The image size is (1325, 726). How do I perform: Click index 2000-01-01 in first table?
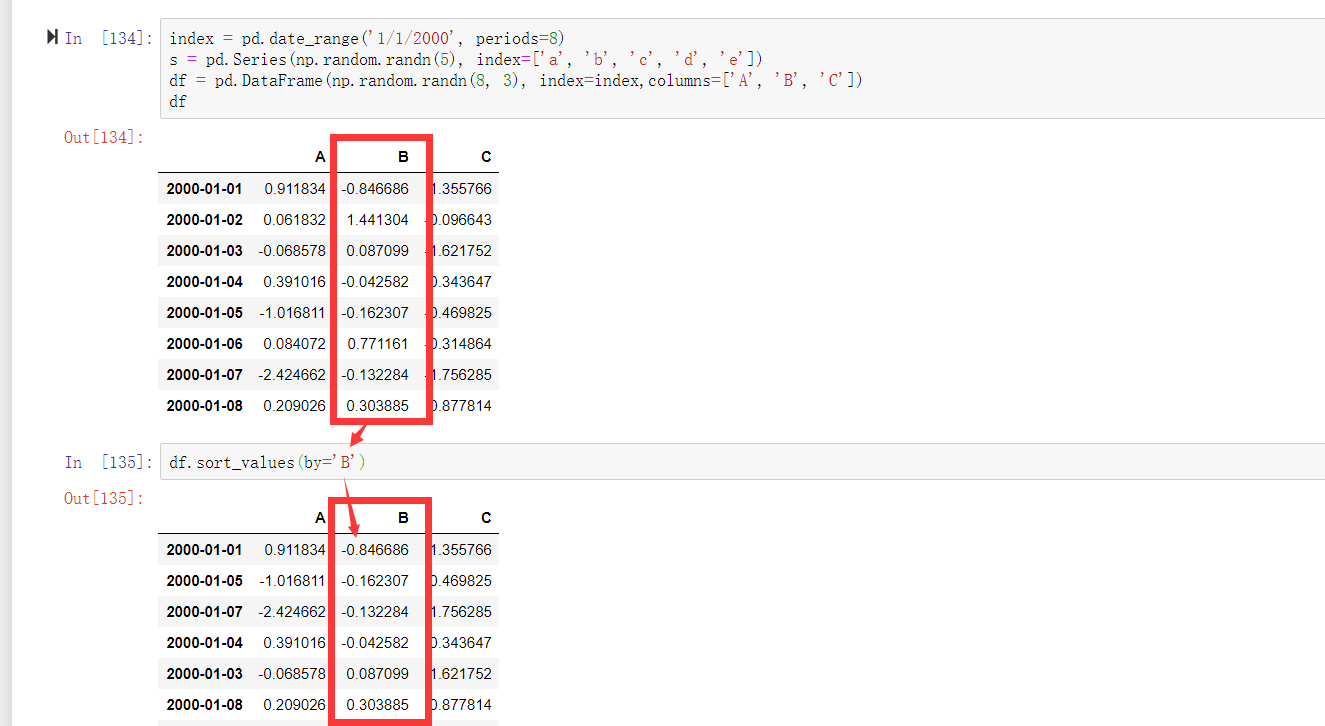point(204,188)
